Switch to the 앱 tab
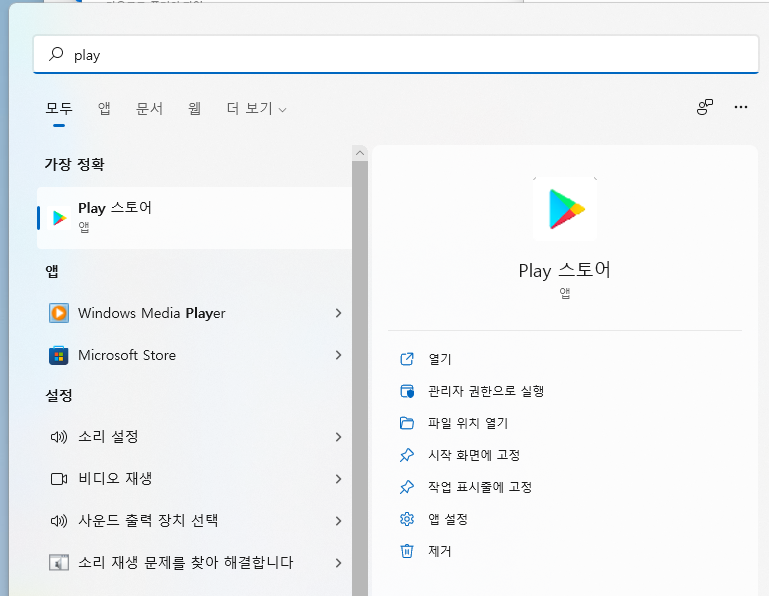Screen dimensions: 769x596 (x=104, y=108)
